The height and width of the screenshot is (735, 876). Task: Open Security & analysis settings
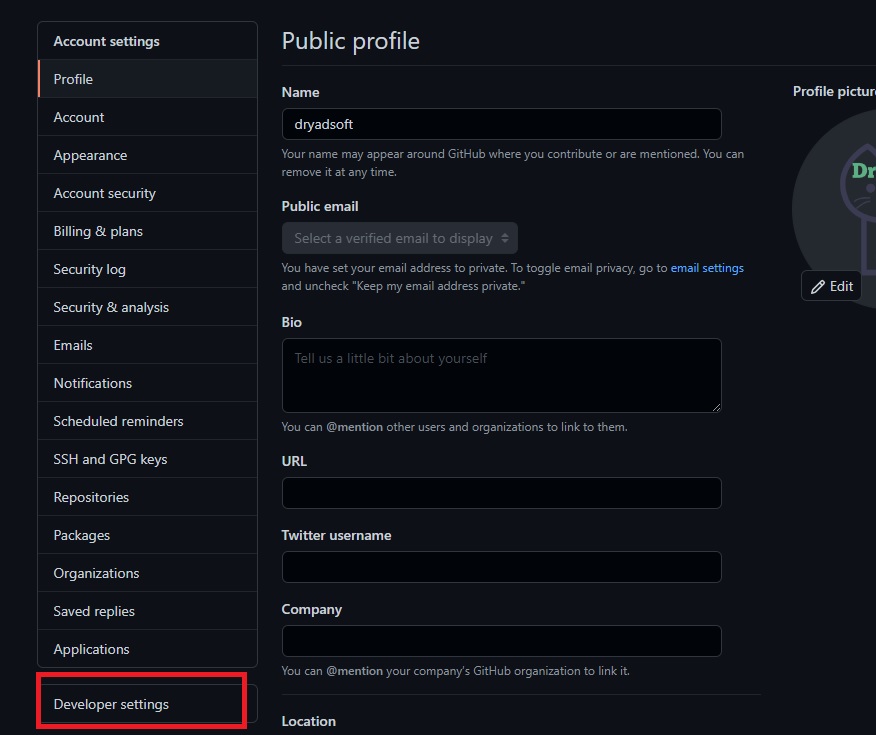[x=147, y=307]
